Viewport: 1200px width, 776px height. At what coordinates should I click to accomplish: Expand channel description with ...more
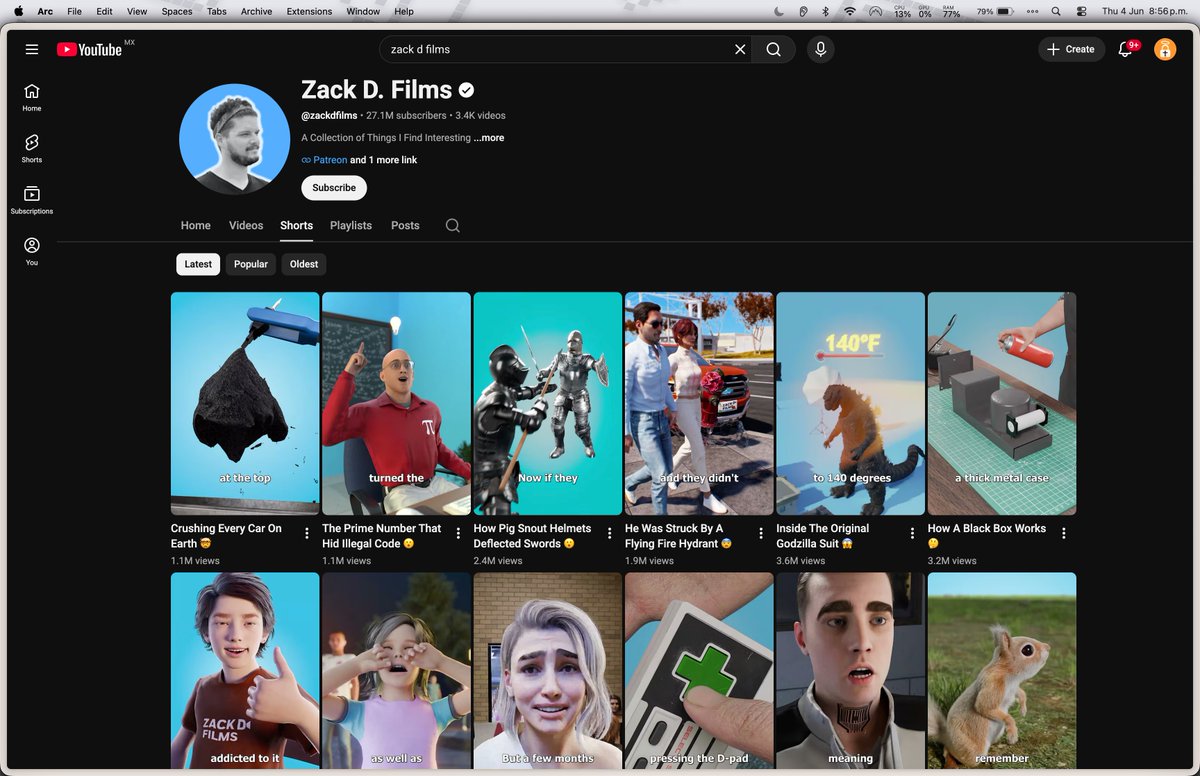tap(489, 138)
